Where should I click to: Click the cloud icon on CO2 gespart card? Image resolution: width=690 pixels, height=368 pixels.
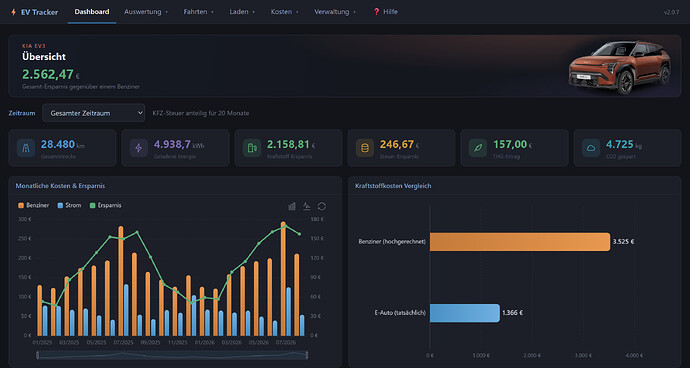pos(591,148)
